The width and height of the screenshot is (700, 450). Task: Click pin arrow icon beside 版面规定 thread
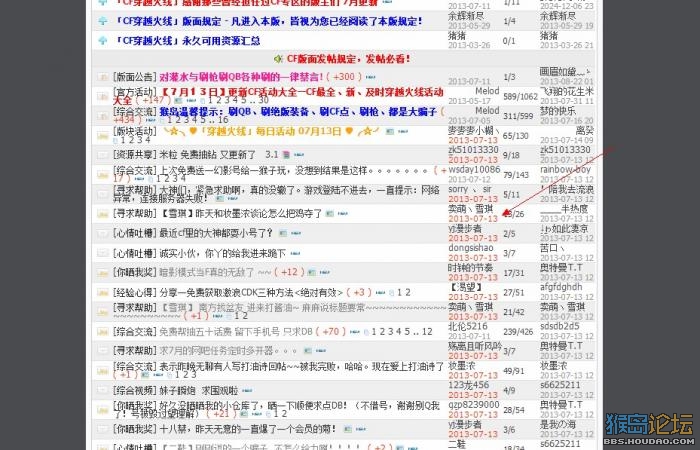coord(103,21)
